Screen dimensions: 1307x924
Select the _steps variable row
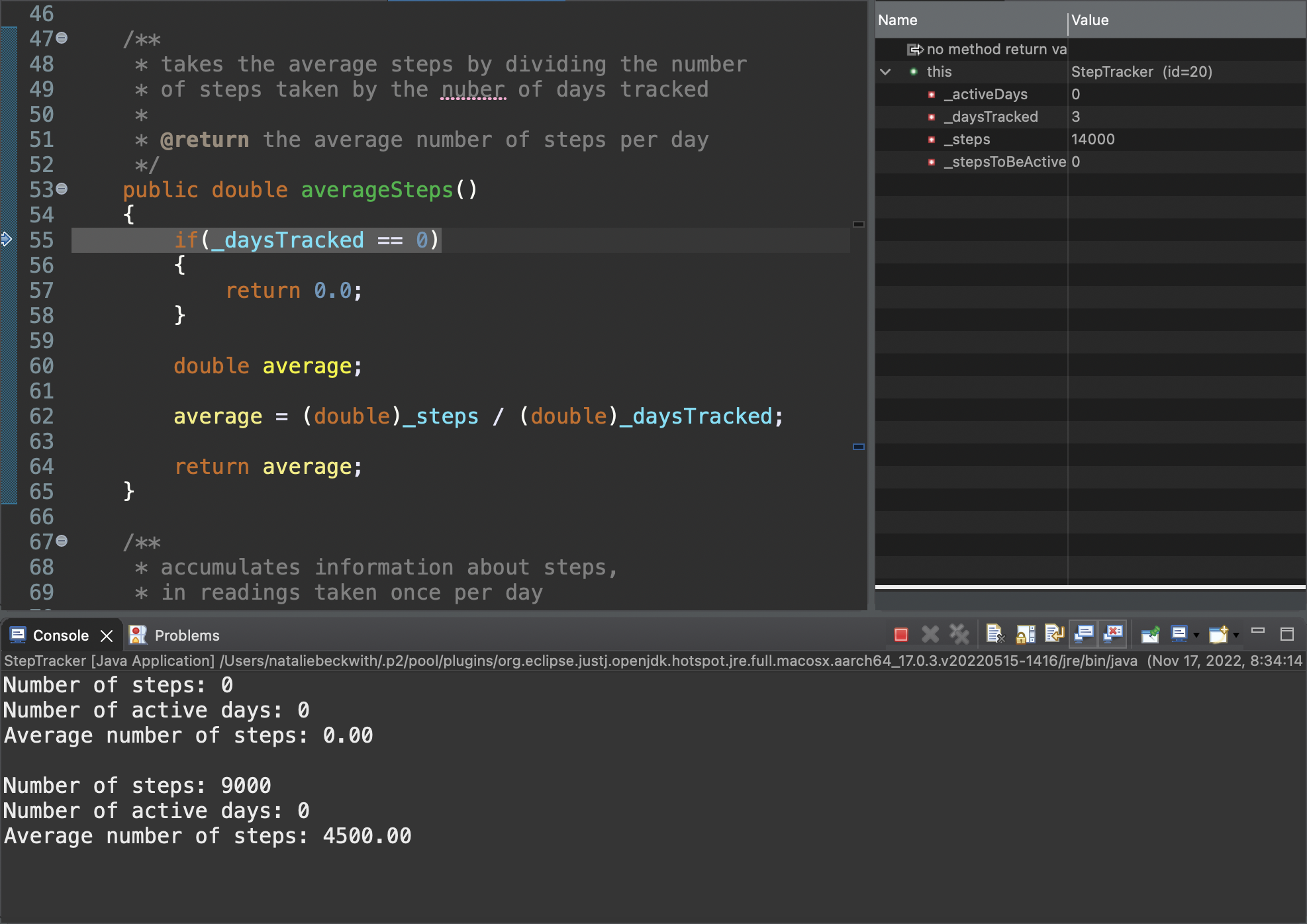point(1090,139)
